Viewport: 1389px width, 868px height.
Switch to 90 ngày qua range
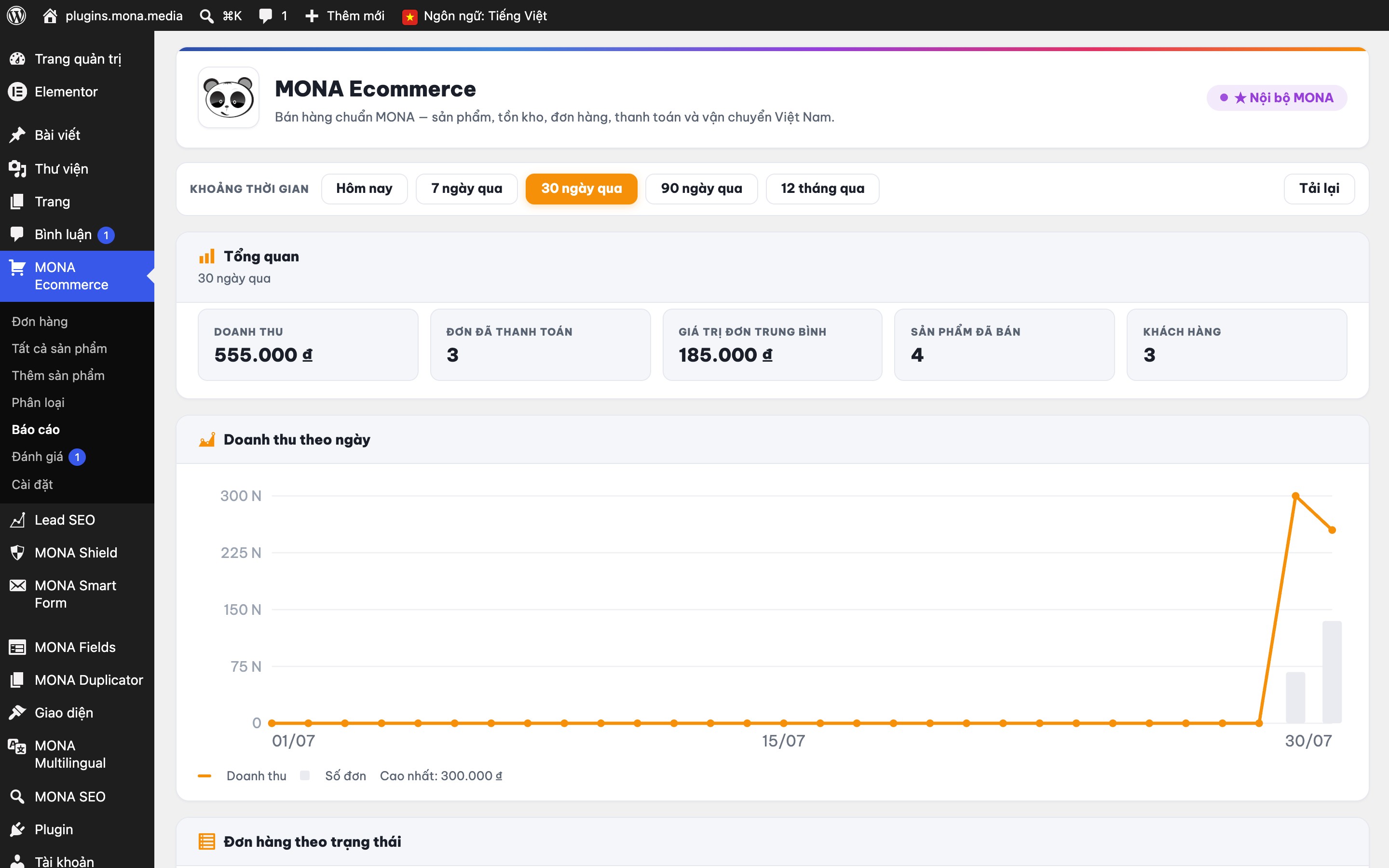click(701, 189)
